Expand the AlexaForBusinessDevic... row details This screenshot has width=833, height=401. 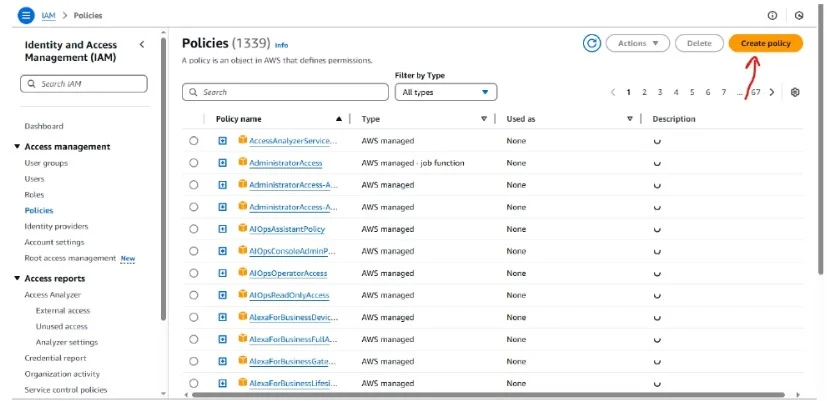tap(223, 318)
